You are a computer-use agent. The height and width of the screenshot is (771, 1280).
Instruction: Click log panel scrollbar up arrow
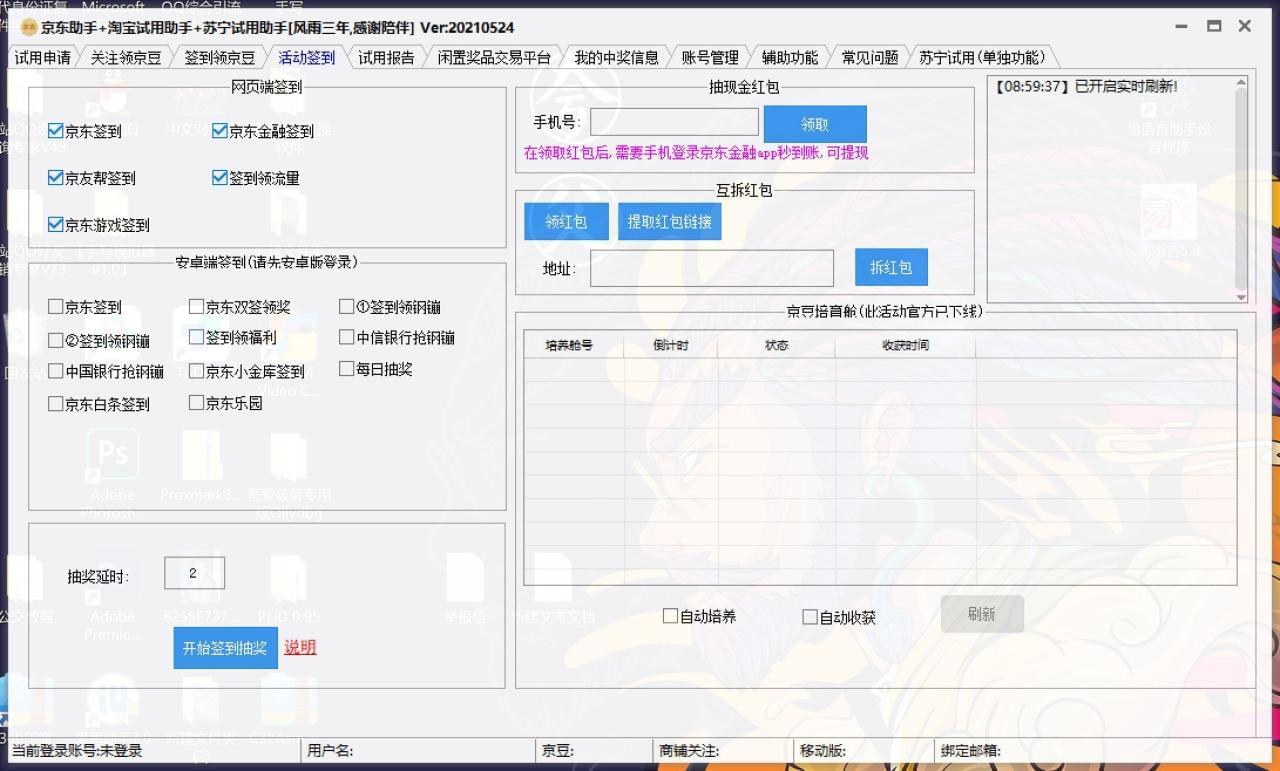click(x=1241, y=83)
